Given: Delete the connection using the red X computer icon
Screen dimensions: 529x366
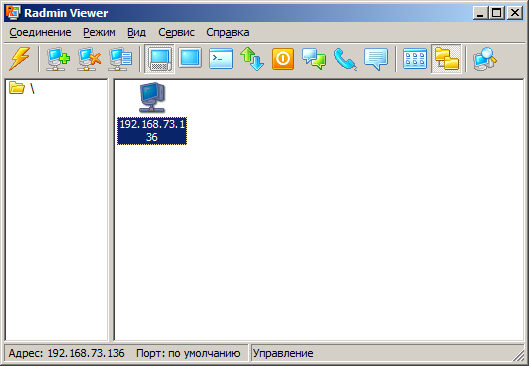Looking at the screenshot, I should tap(89, 59).
